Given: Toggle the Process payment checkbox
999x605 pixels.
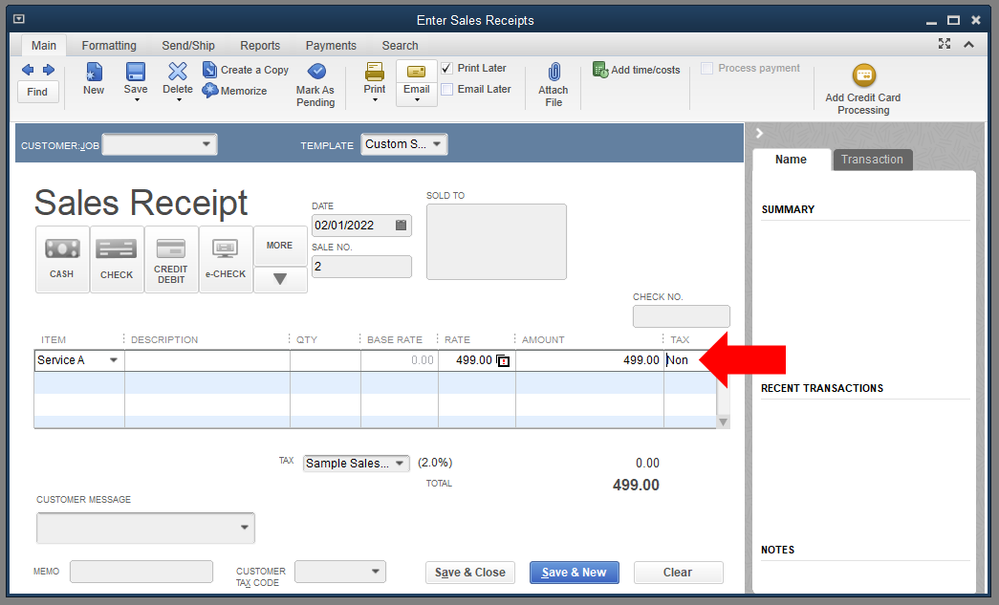Looking at the screenshot, I should coord(707,68).
